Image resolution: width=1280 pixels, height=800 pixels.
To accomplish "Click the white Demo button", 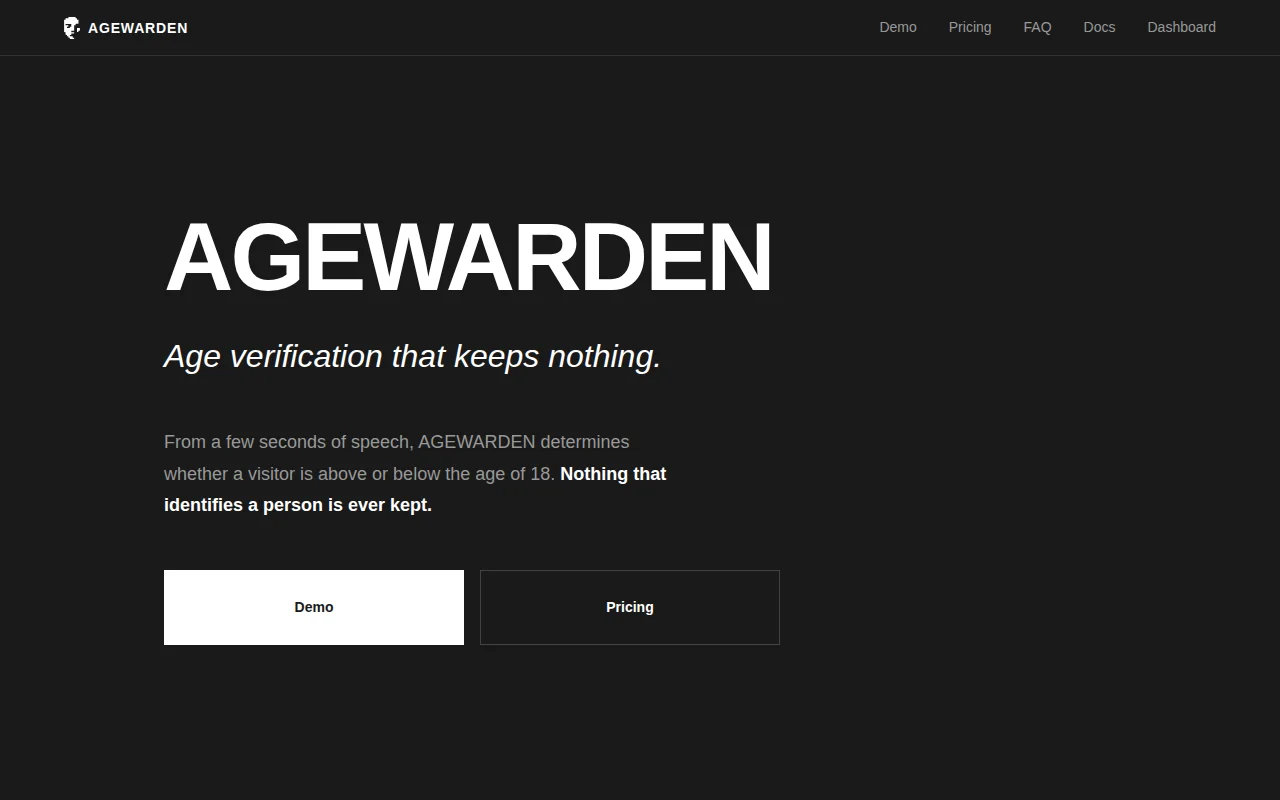I will coord(314,607).
